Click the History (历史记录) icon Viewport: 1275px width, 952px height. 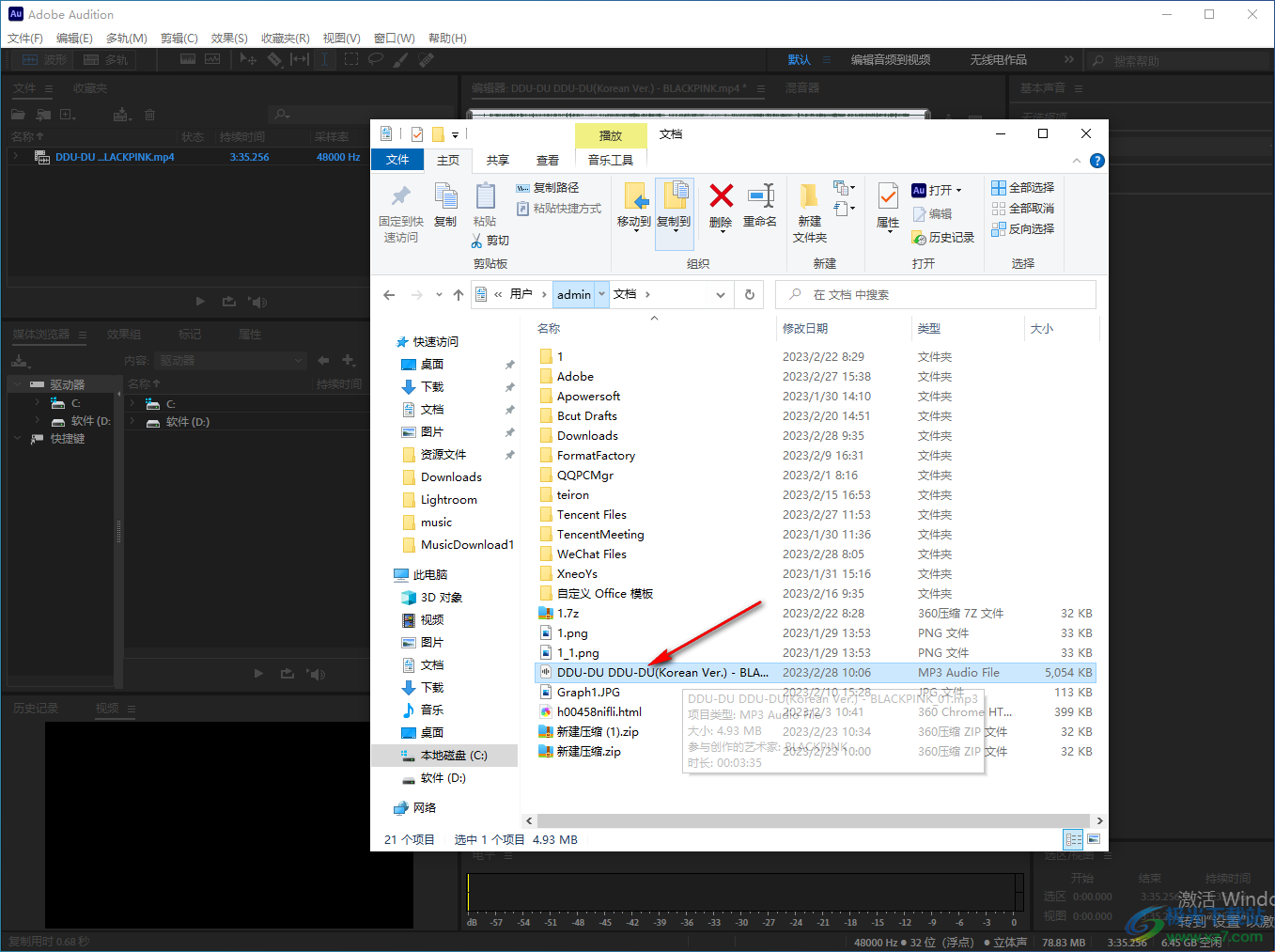point(919,238)
